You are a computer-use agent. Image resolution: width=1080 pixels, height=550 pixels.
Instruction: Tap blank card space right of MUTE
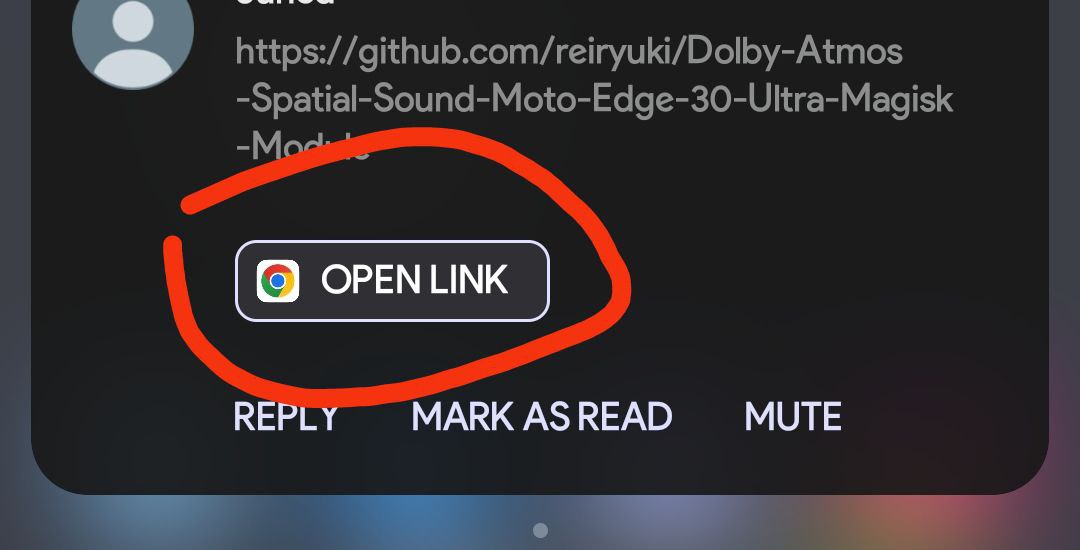point(944,416)
